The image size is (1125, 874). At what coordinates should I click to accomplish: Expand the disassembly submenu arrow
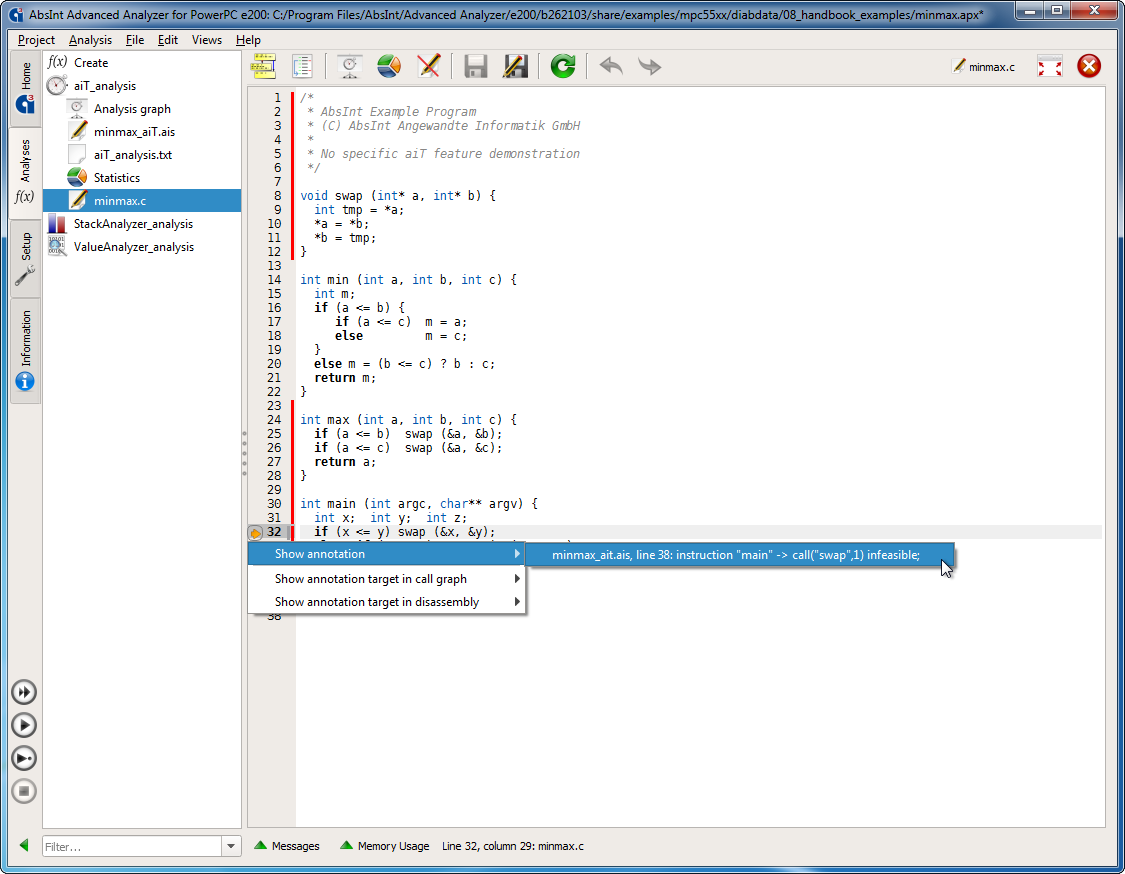coord(517,601)
